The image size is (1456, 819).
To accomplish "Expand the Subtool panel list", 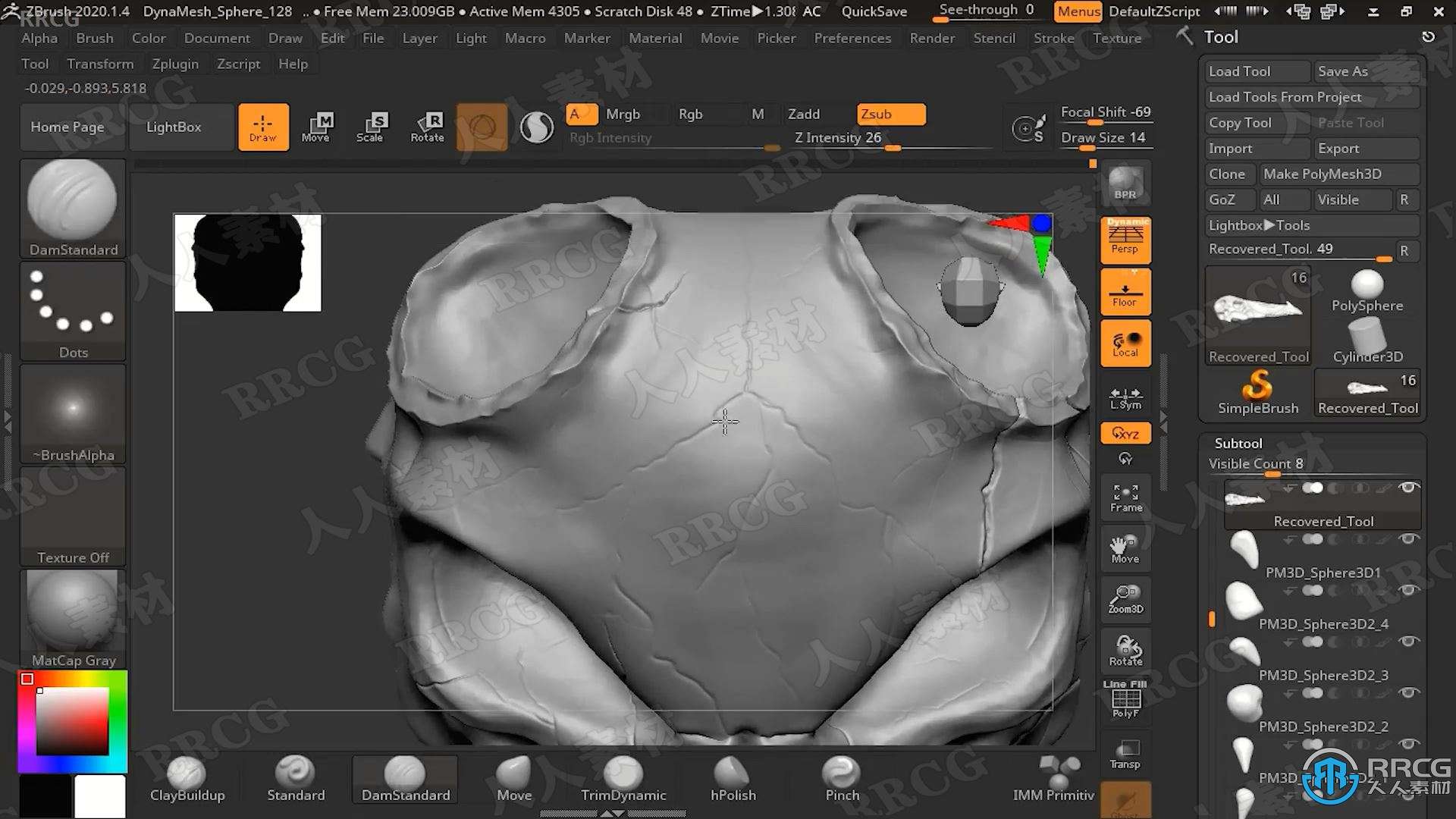I will pyautogui.click(x=1239, y=442).
